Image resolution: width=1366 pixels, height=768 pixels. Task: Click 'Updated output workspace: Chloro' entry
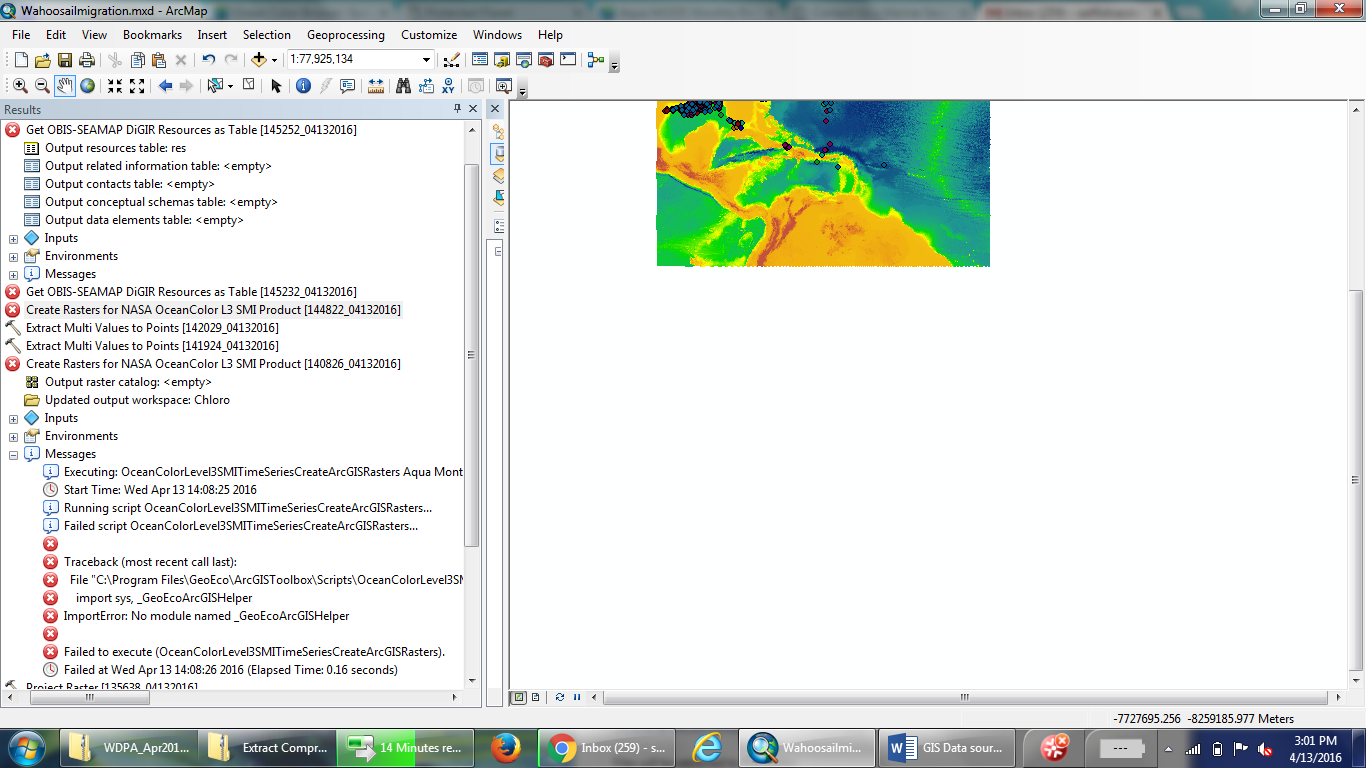137,400
